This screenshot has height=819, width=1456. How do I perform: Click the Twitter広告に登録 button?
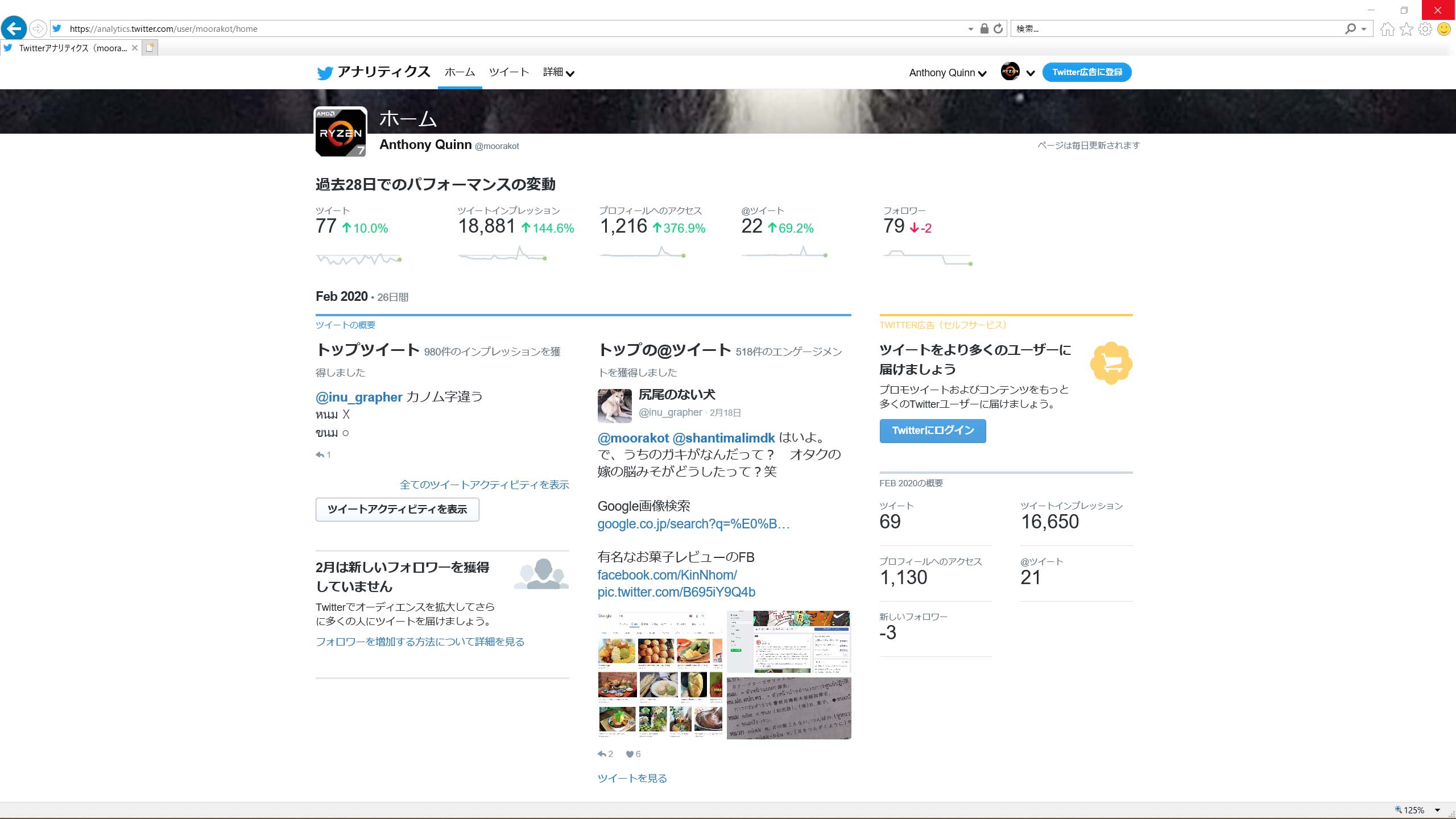coord(1087,72)
